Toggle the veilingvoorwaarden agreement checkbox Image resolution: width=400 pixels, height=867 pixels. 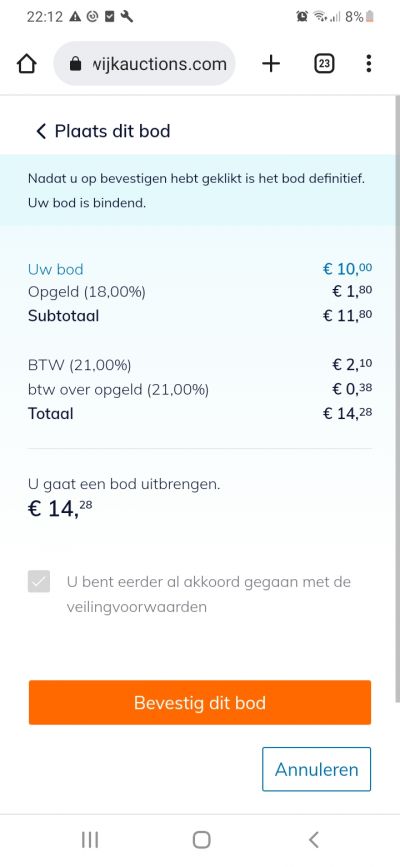39,582
